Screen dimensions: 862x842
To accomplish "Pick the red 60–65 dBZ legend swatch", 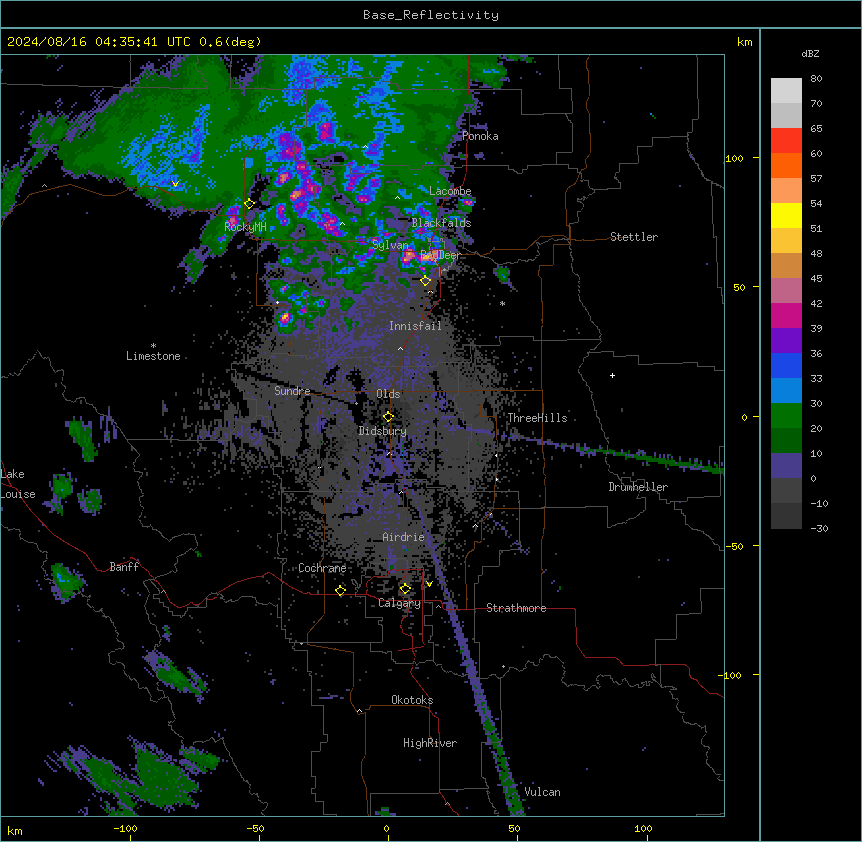I will click(x=786, y=141).
